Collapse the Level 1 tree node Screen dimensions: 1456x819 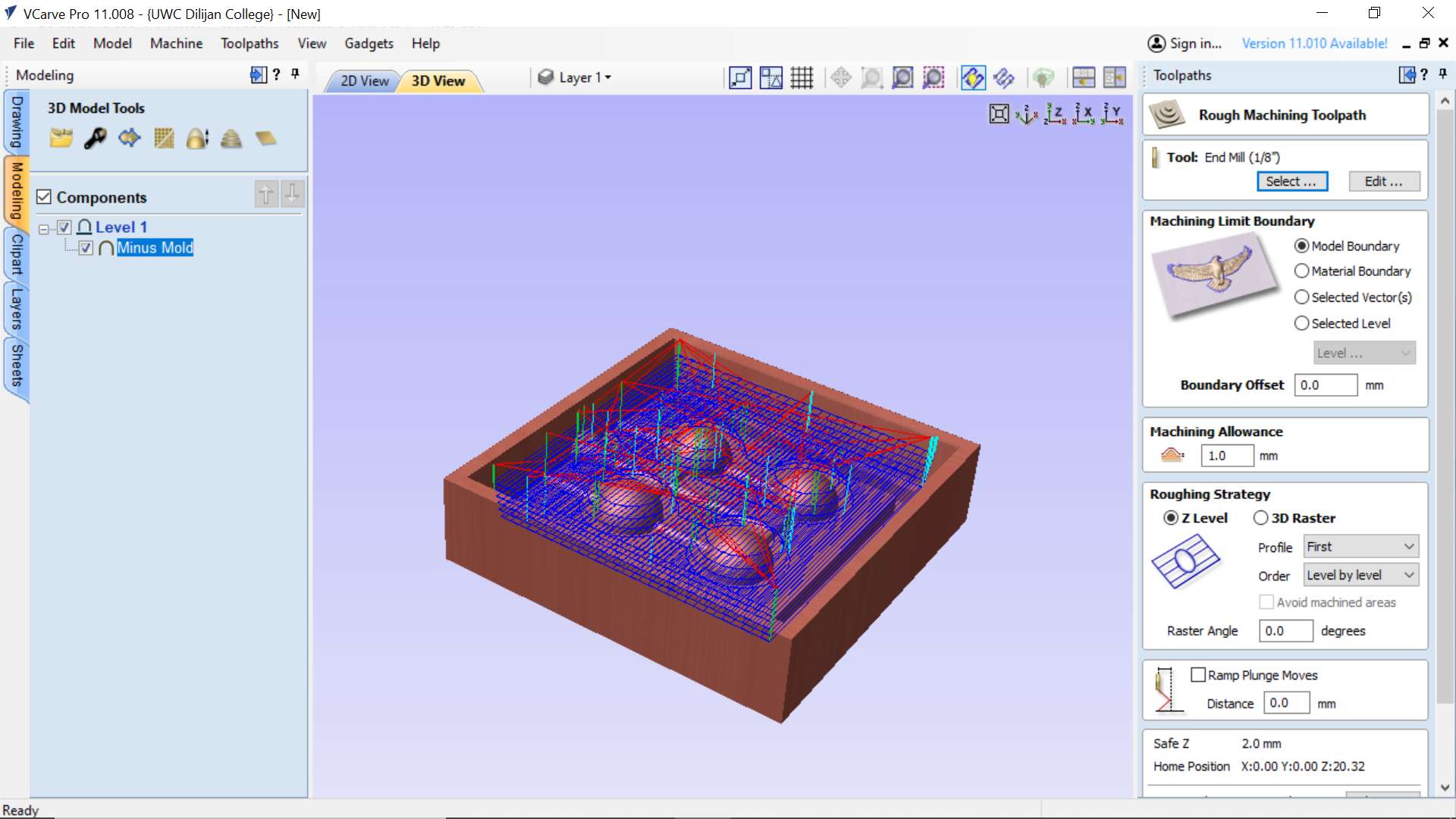[44, 228]
